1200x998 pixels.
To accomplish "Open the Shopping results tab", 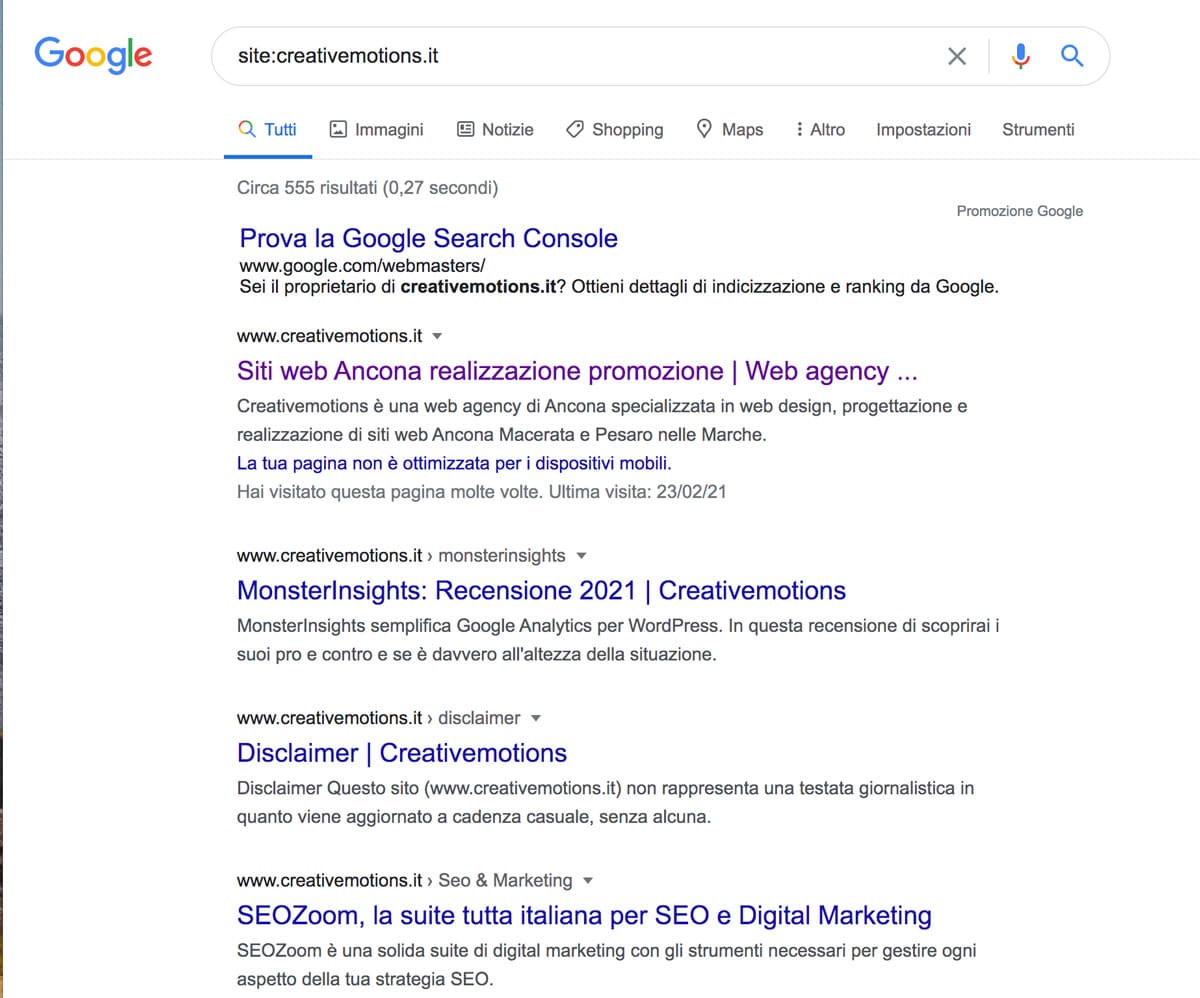I will tap(615, 129).
